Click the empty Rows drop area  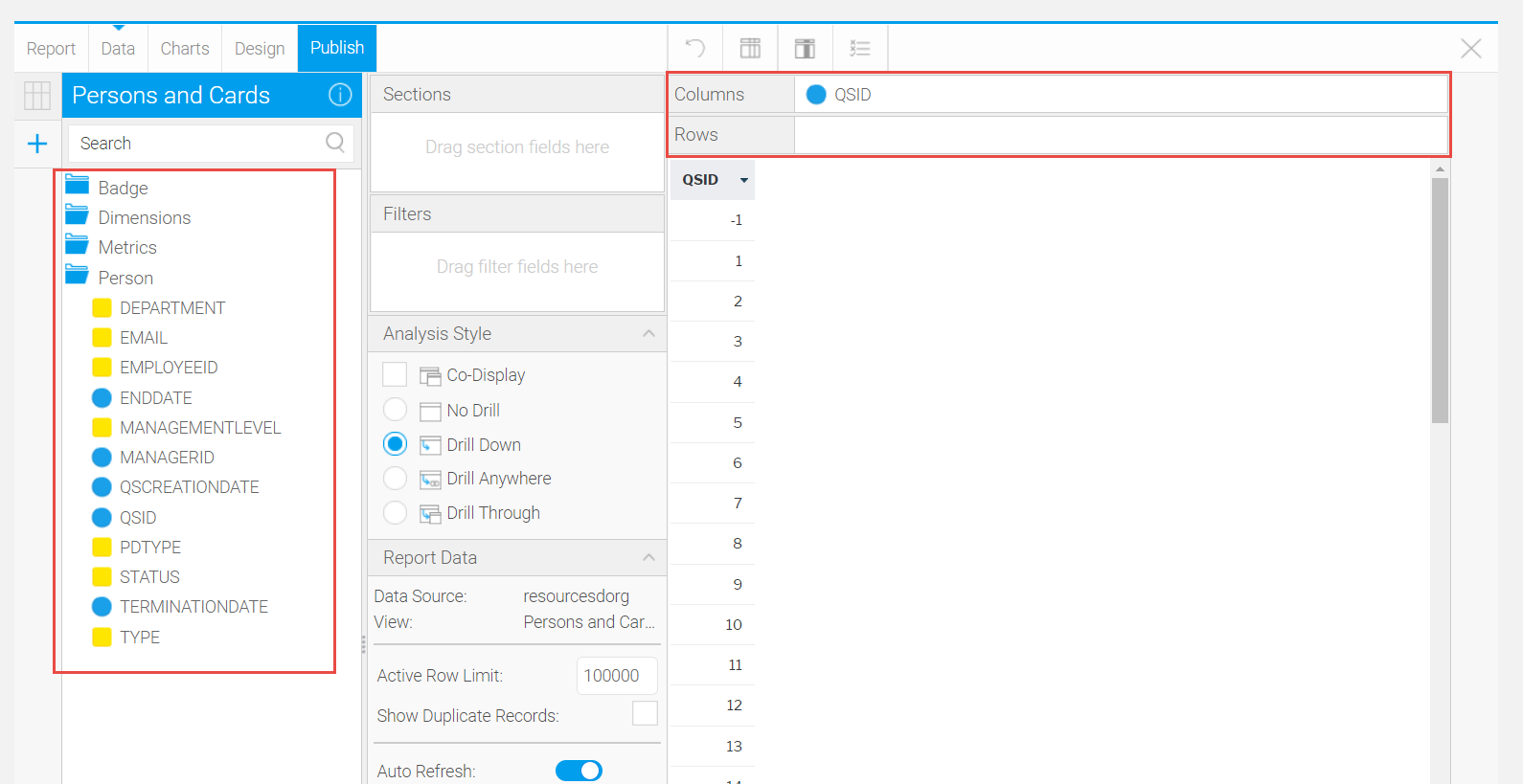tap(1121, 135)
